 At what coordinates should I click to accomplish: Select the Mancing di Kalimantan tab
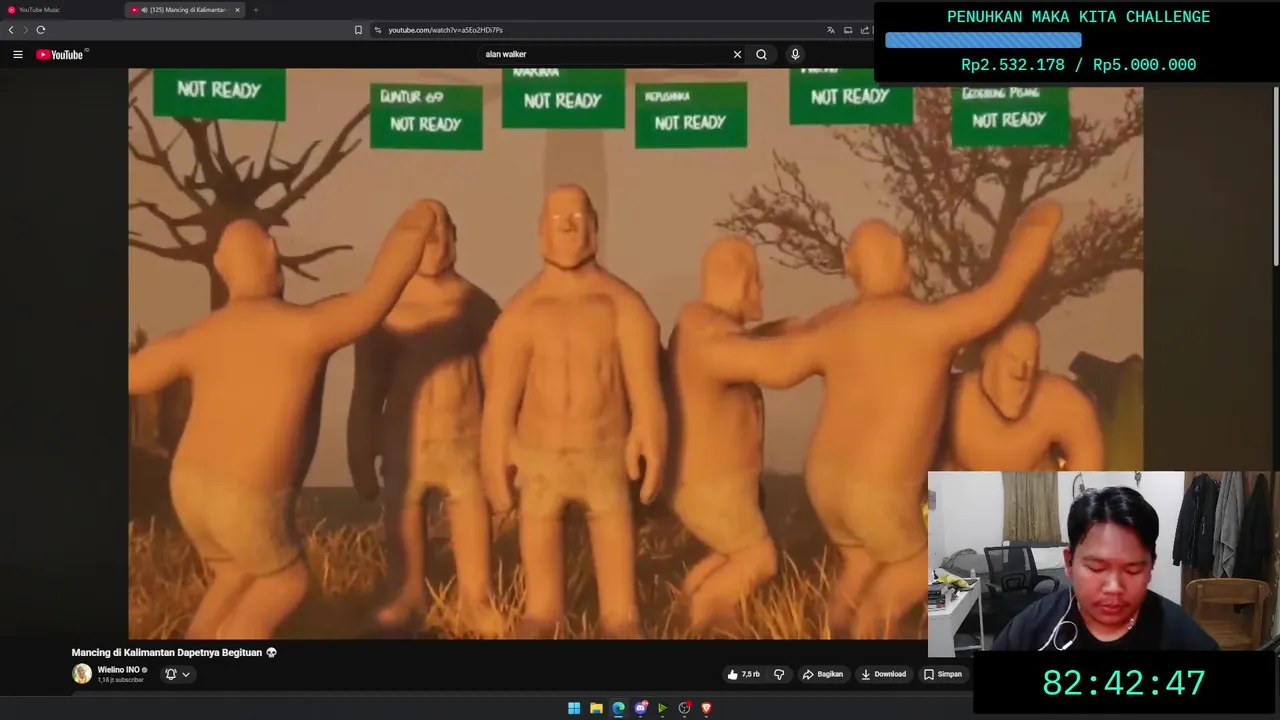click(x=185, y=10)
